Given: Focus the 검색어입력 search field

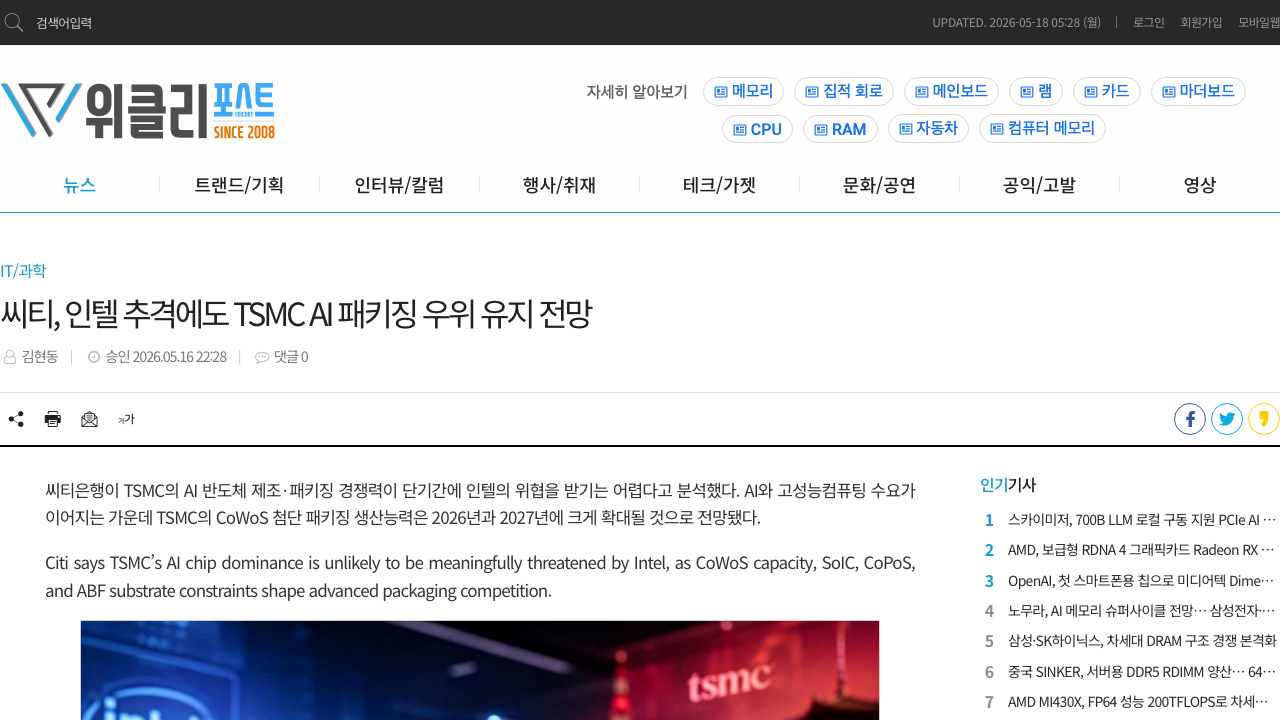Looking at the screenshot, I should [x=64, y=23].
